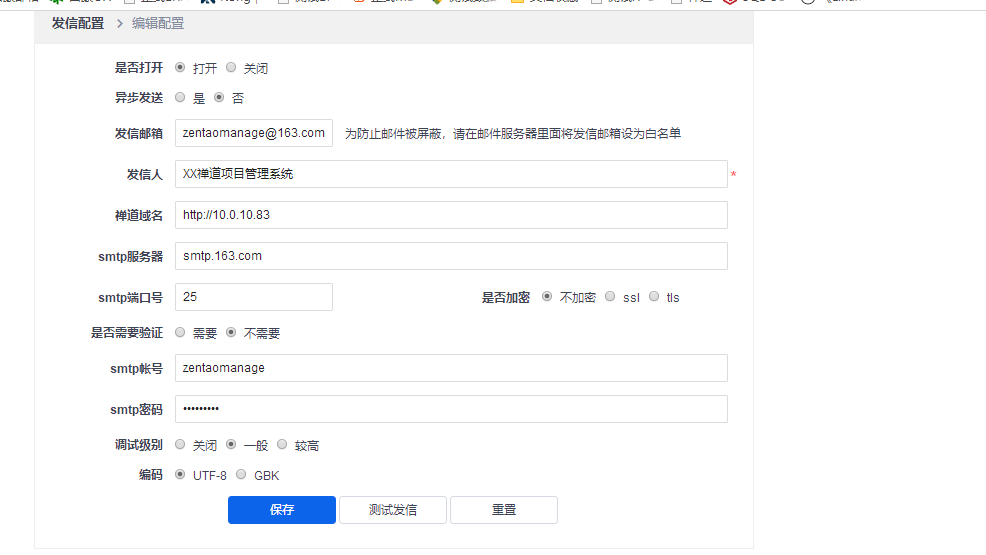The height and width of the screenshot is (555, 986).
Task: Set 调试级别 to 关闭
Action: click(180, 445)
